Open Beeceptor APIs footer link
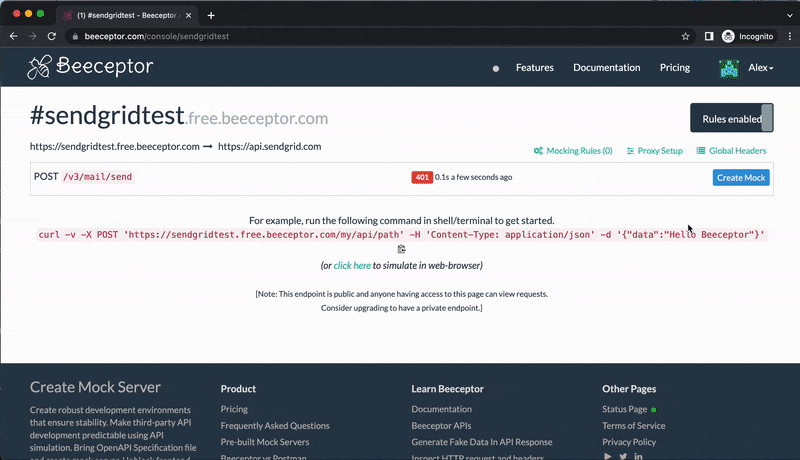Image resolution: width=800 pixels, height=460 pixels. click(441, 425)
